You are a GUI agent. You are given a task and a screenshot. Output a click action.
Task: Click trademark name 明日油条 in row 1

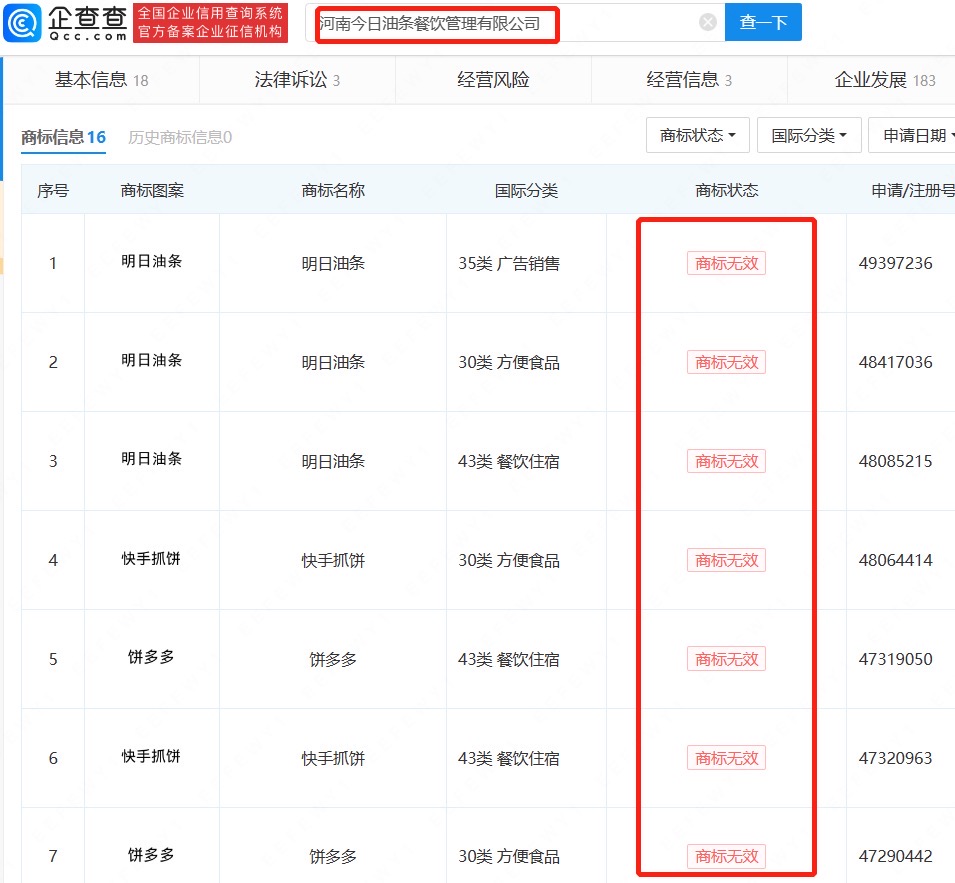pos(333,263)
